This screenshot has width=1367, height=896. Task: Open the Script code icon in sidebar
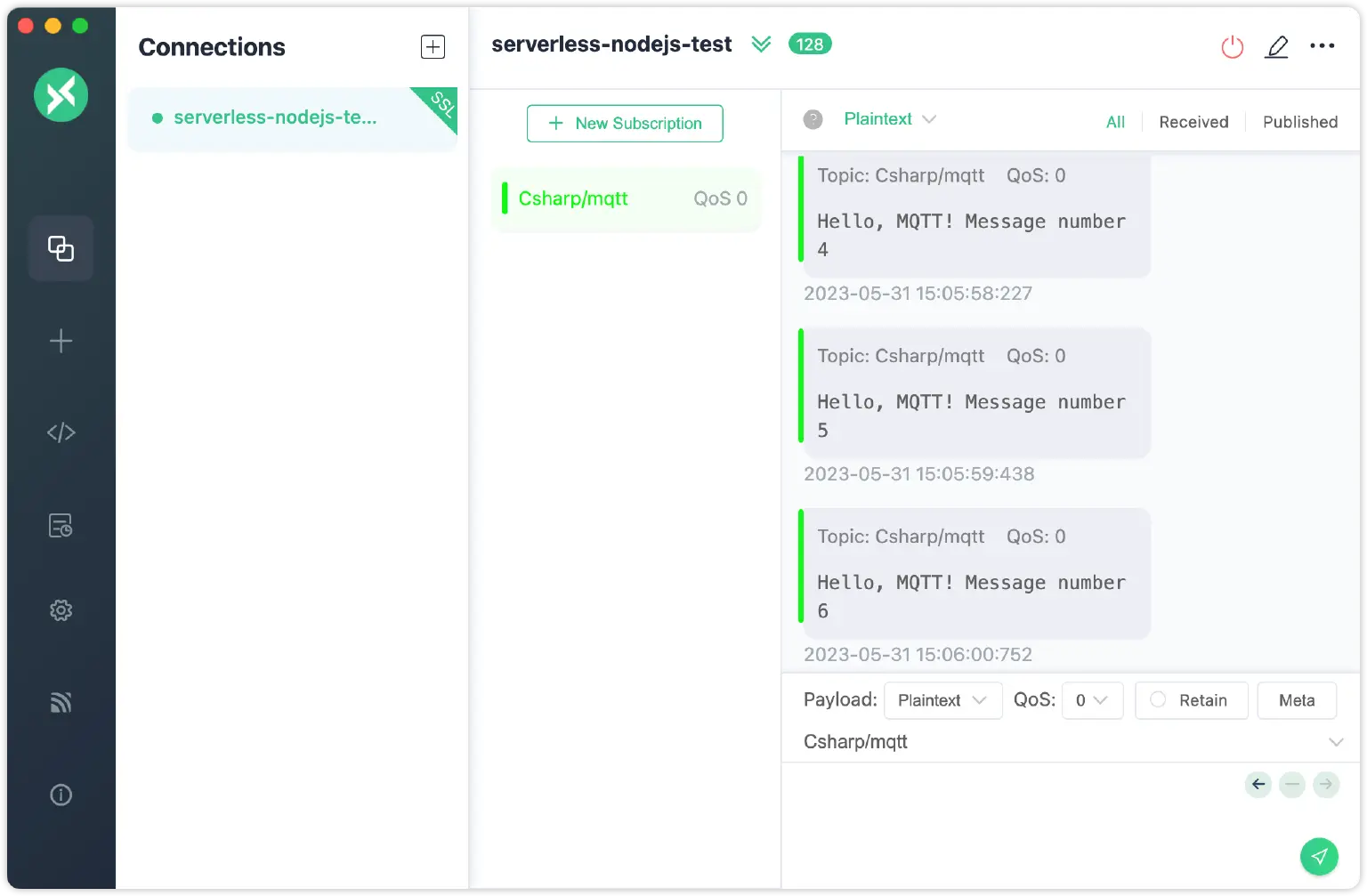(x=61, y=432)
